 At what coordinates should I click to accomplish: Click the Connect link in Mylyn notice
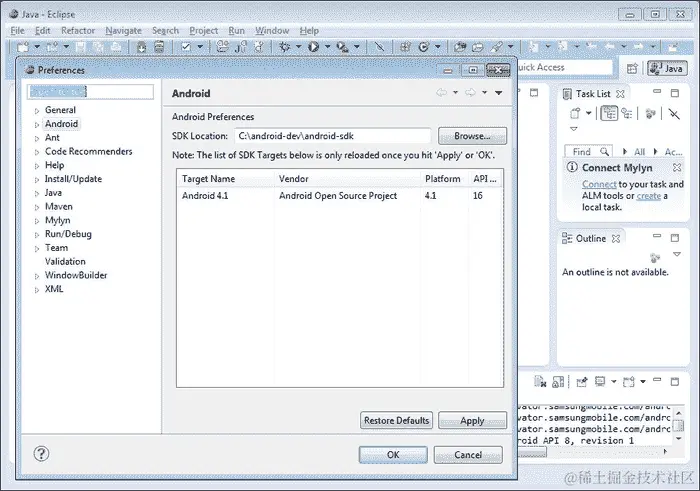pyautogui.click(x=599, y=184)
